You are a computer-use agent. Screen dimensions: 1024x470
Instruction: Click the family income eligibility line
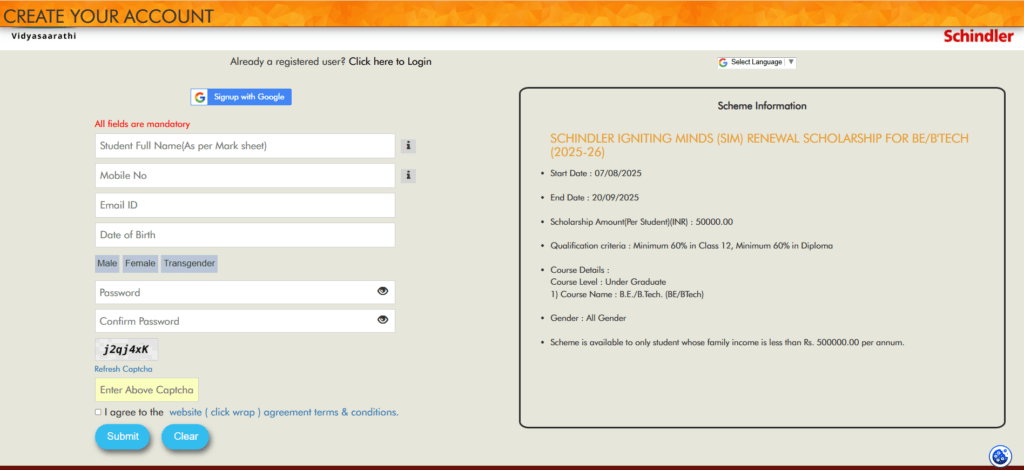(x=727, y=343)
